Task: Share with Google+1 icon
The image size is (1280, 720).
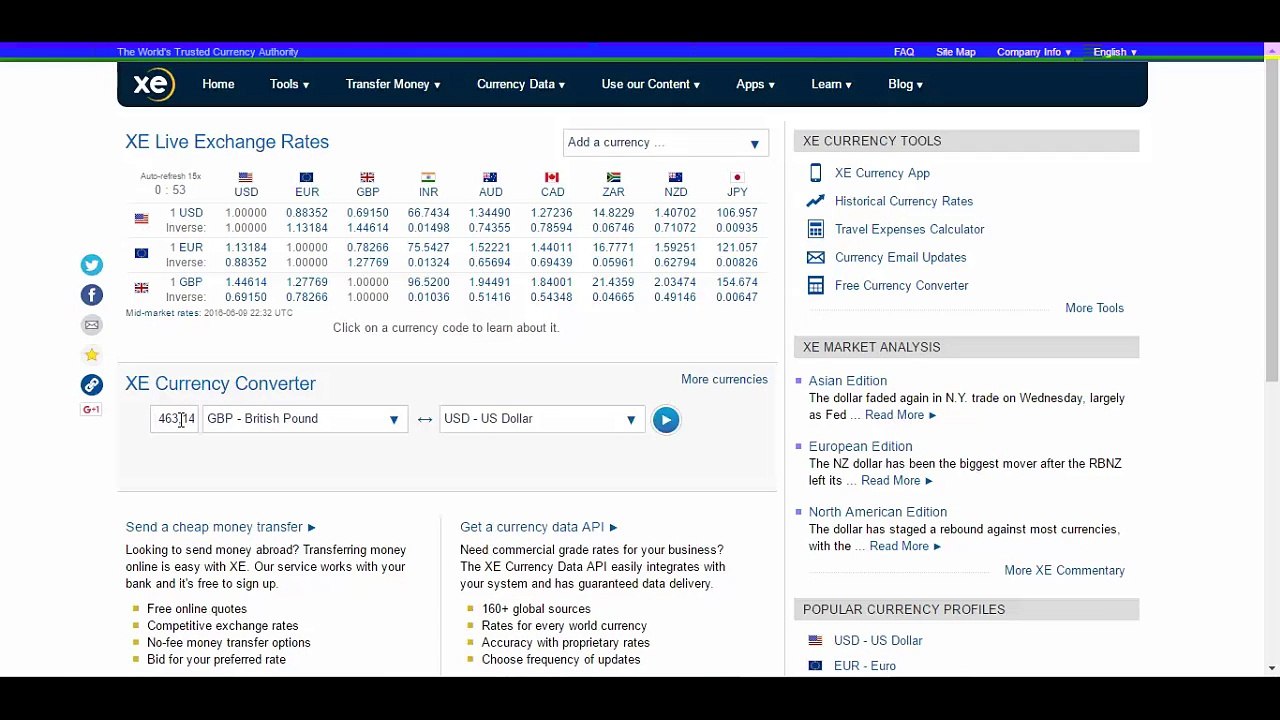Action: [x=91, y=409]
